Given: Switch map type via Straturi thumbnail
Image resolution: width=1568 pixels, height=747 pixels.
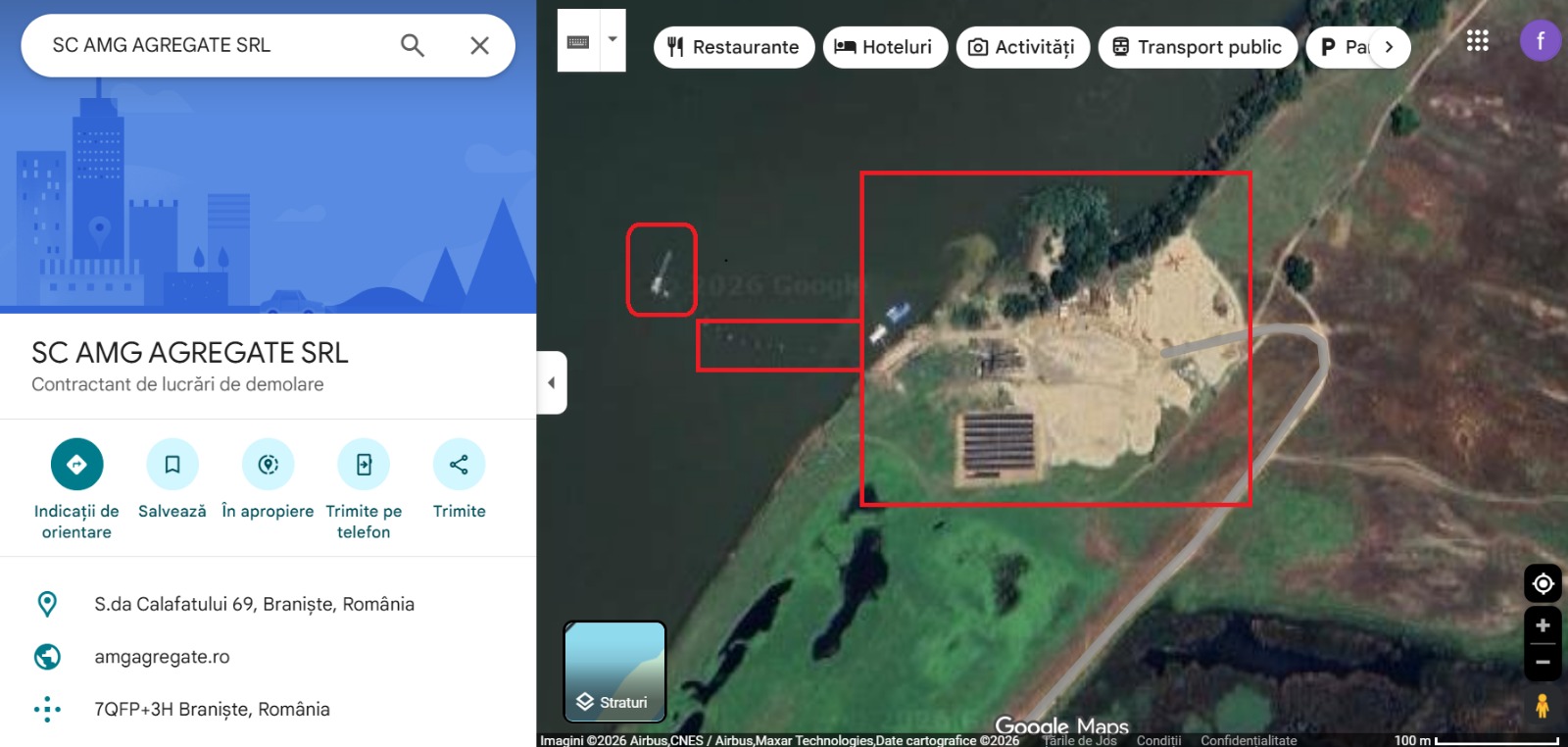Looking at the screenshot, I should [x=614, y=672].
